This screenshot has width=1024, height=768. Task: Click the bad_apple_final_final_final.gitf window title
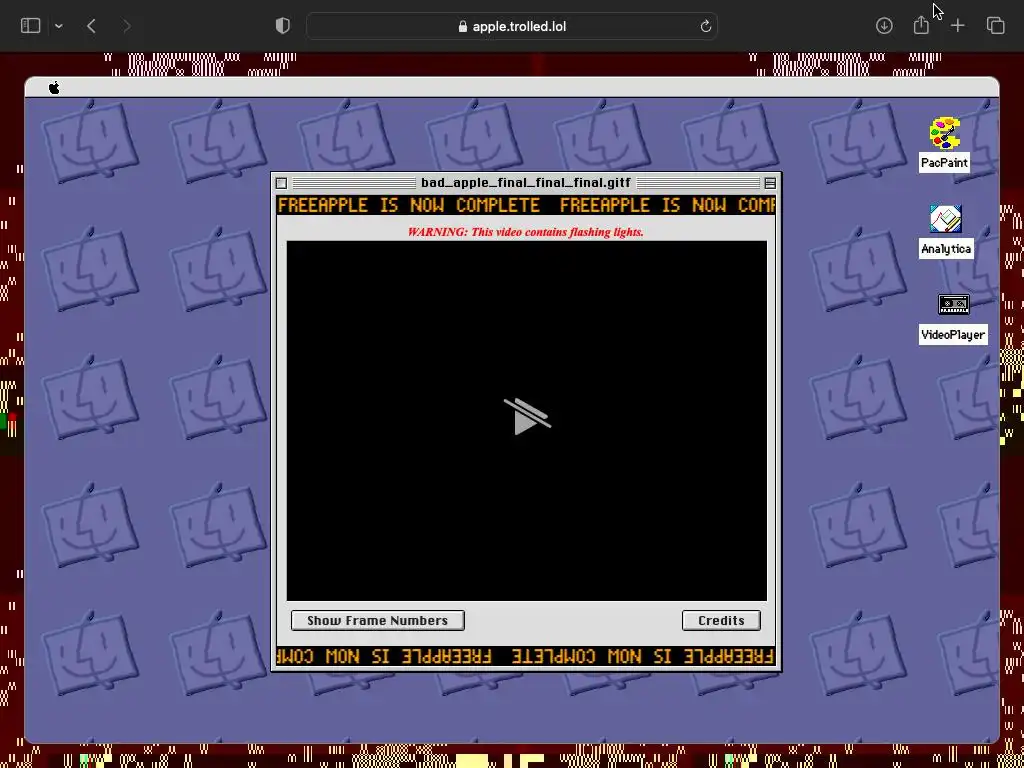[526, 183]
